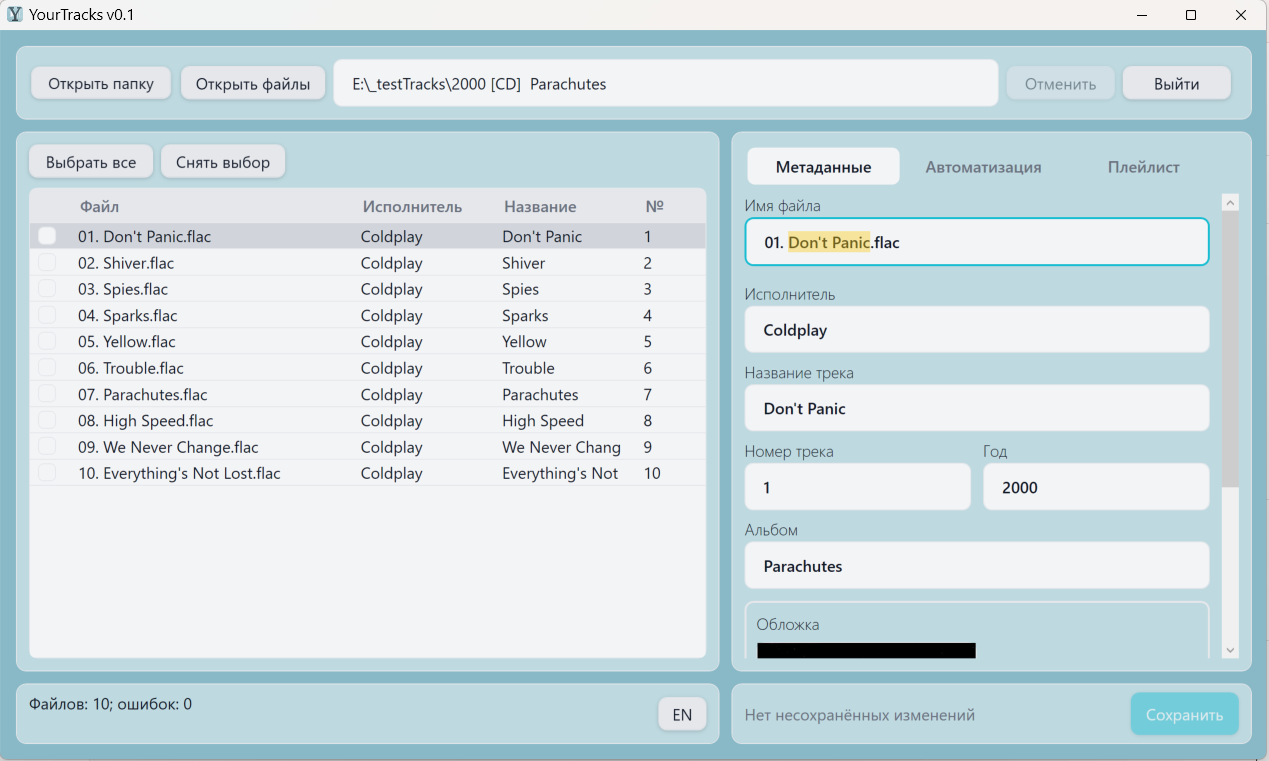This screenshot has width=1269, height=761.
Task: Click the status text Файлов: 10; ошибок: 0
Action: (x=110, y=704)
